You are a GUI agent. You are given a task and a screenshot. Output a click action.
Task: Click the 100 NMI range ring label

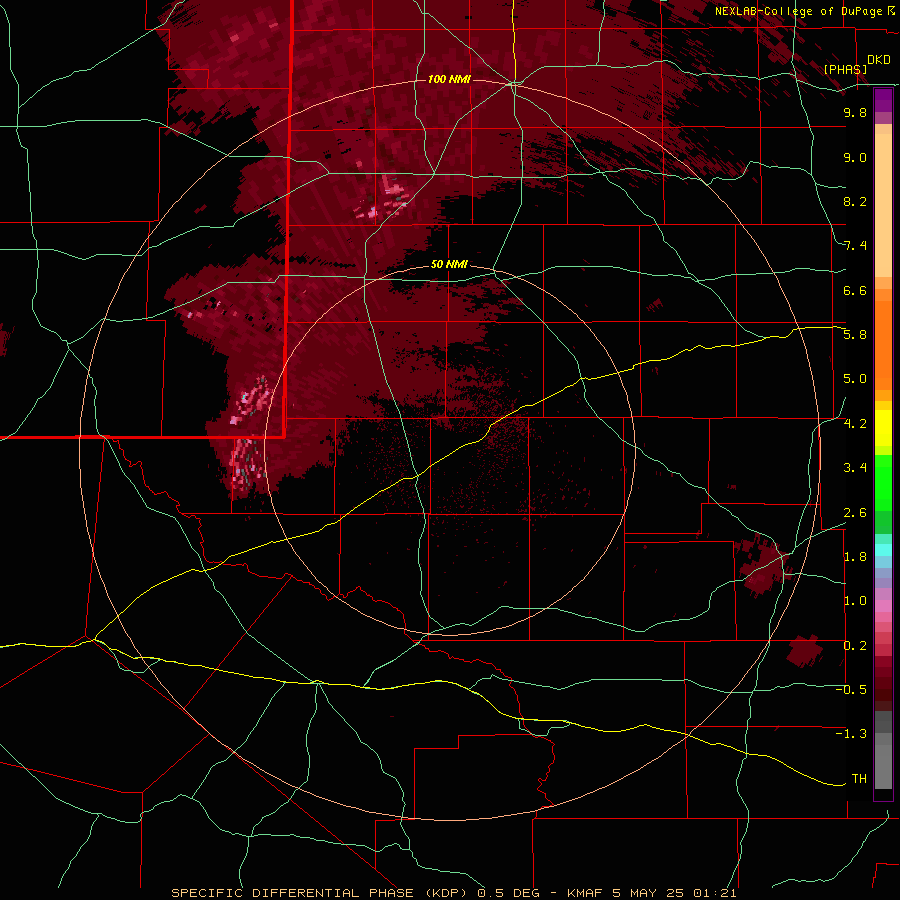[449, 79]
